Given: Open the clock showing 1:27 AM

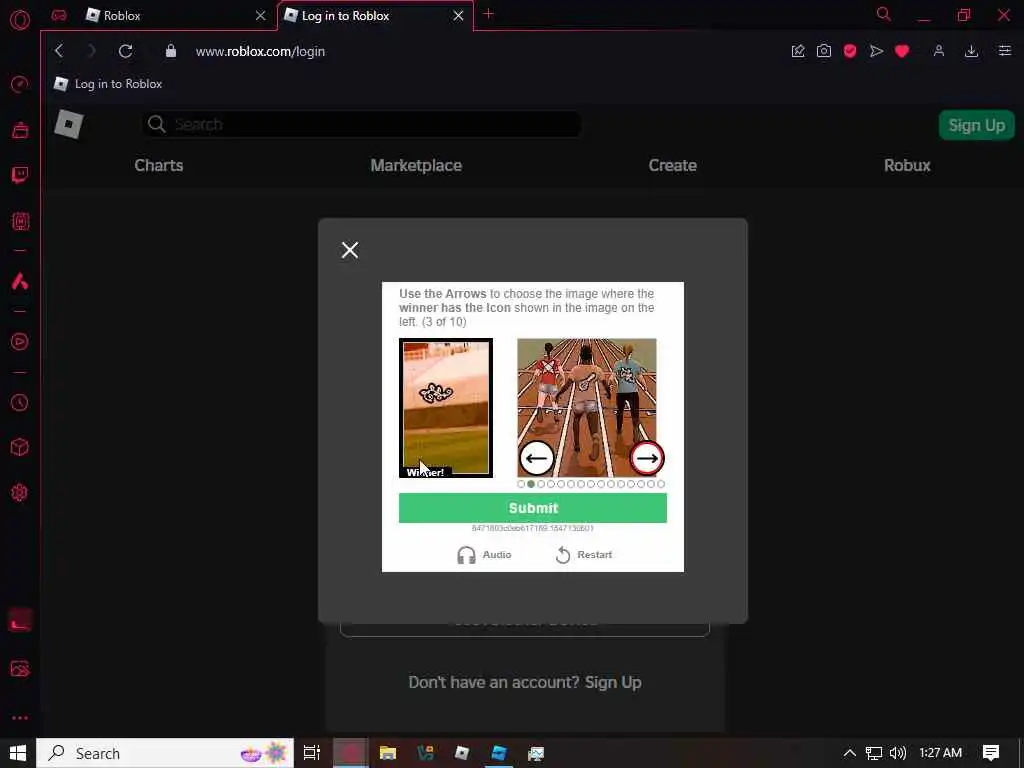Looking at the screenshot, I should (940, 753).
